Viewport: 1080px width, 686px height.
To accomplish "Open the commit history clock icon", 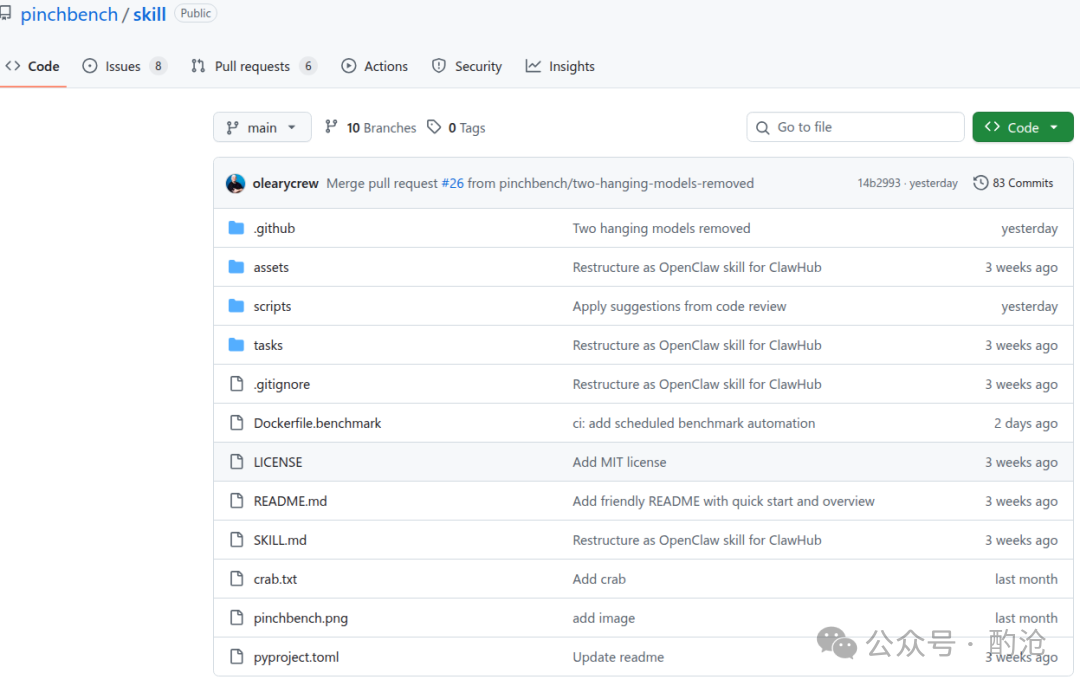I will coord(980,183).
